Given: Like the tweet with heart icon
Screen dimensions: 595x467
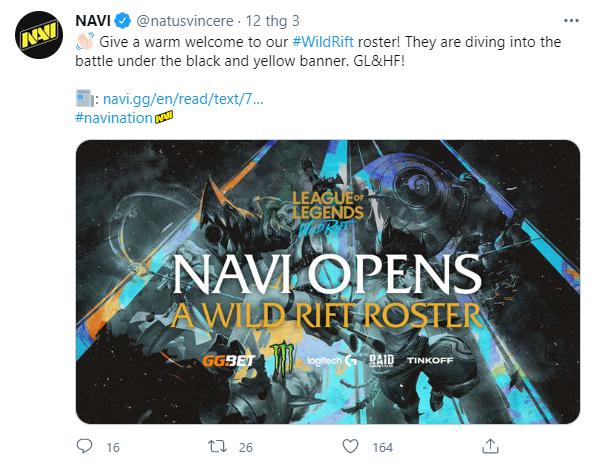Looking at the screenshot, I should pos(350,446).
